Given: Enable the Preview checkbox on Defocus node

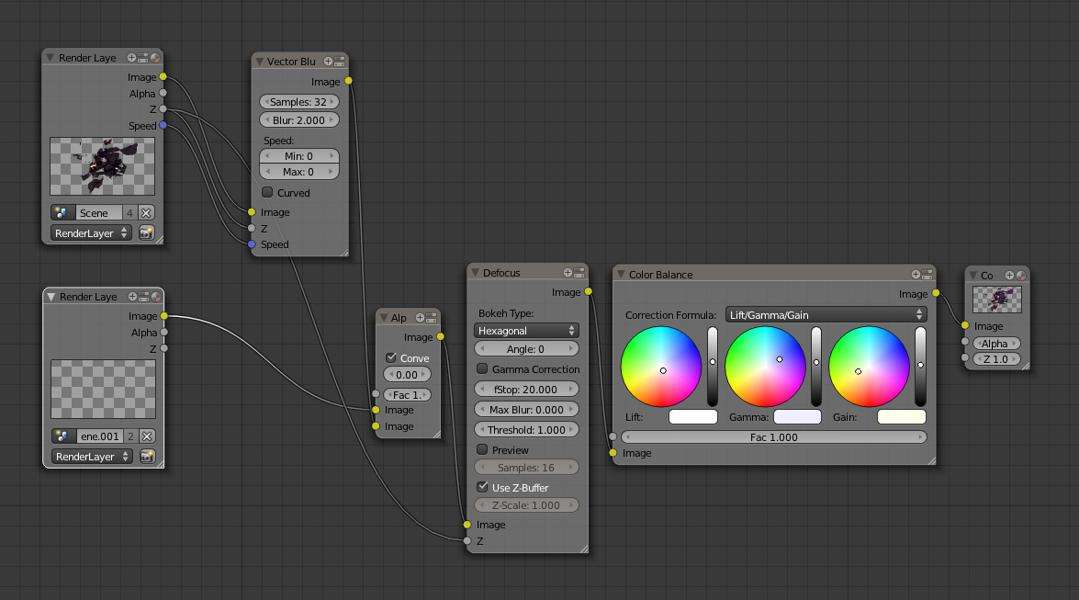Looking at the screenshot, I should pos(481,449).
